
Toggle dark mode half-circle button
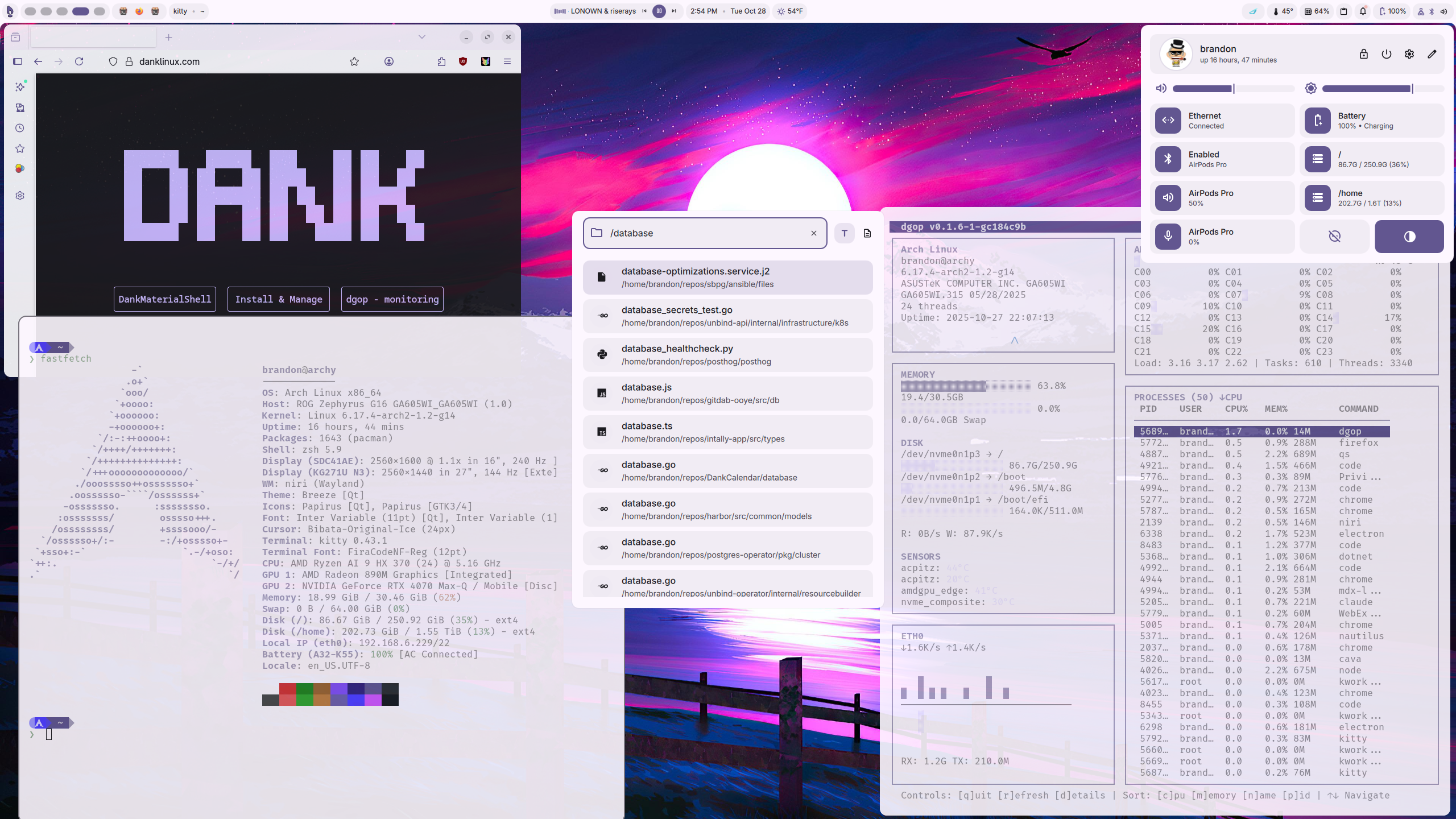pyautogui.click(x=1409, y=237)
